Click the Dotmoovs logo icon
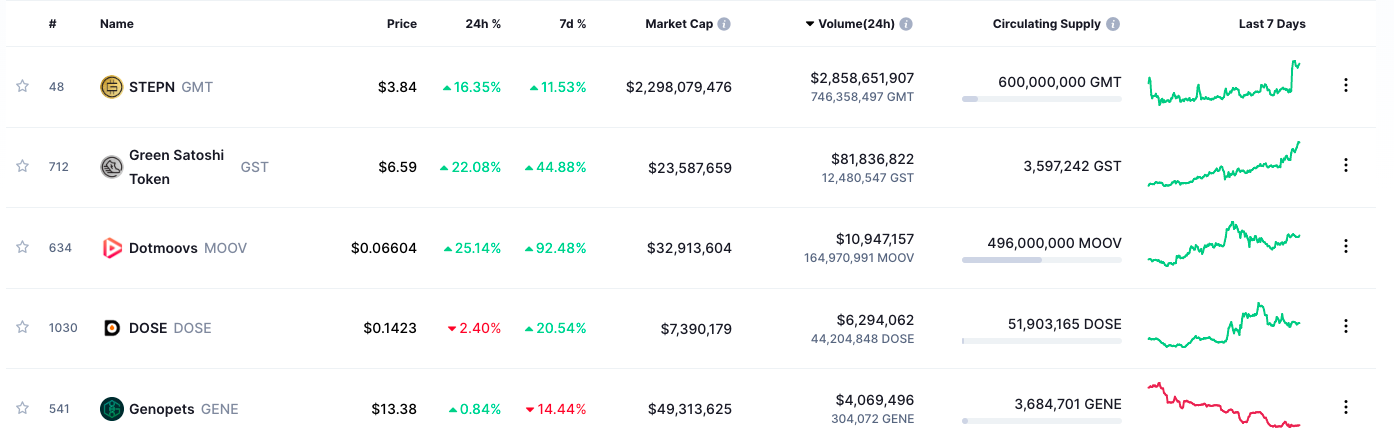 [x=112, y=248]
